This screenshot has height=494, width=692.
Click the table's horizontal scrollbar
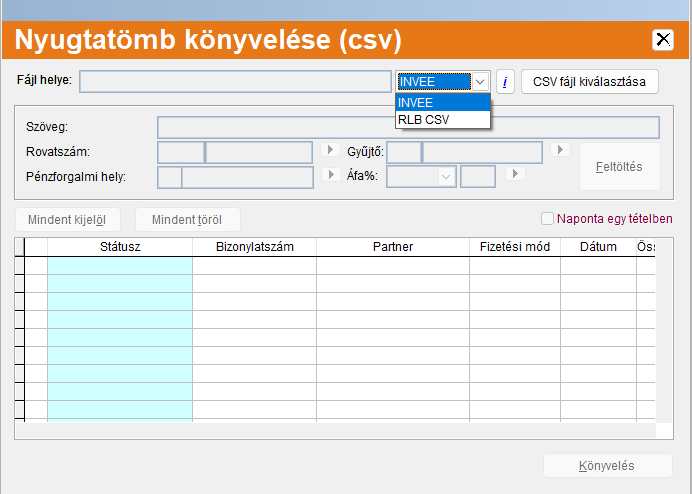[x=335, y=430]
